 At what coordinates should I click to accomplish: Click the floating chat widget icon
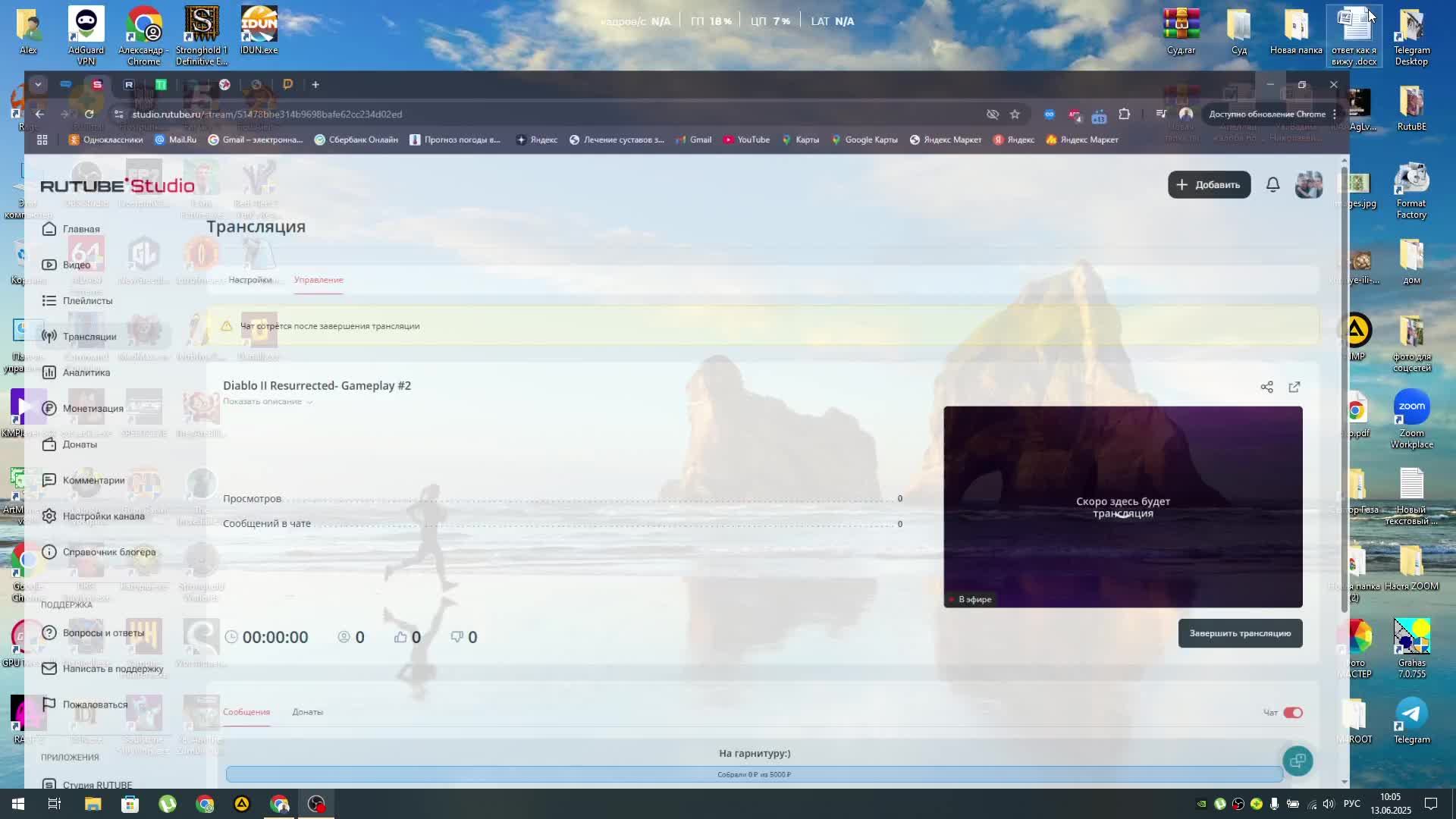click(1298, 761)
